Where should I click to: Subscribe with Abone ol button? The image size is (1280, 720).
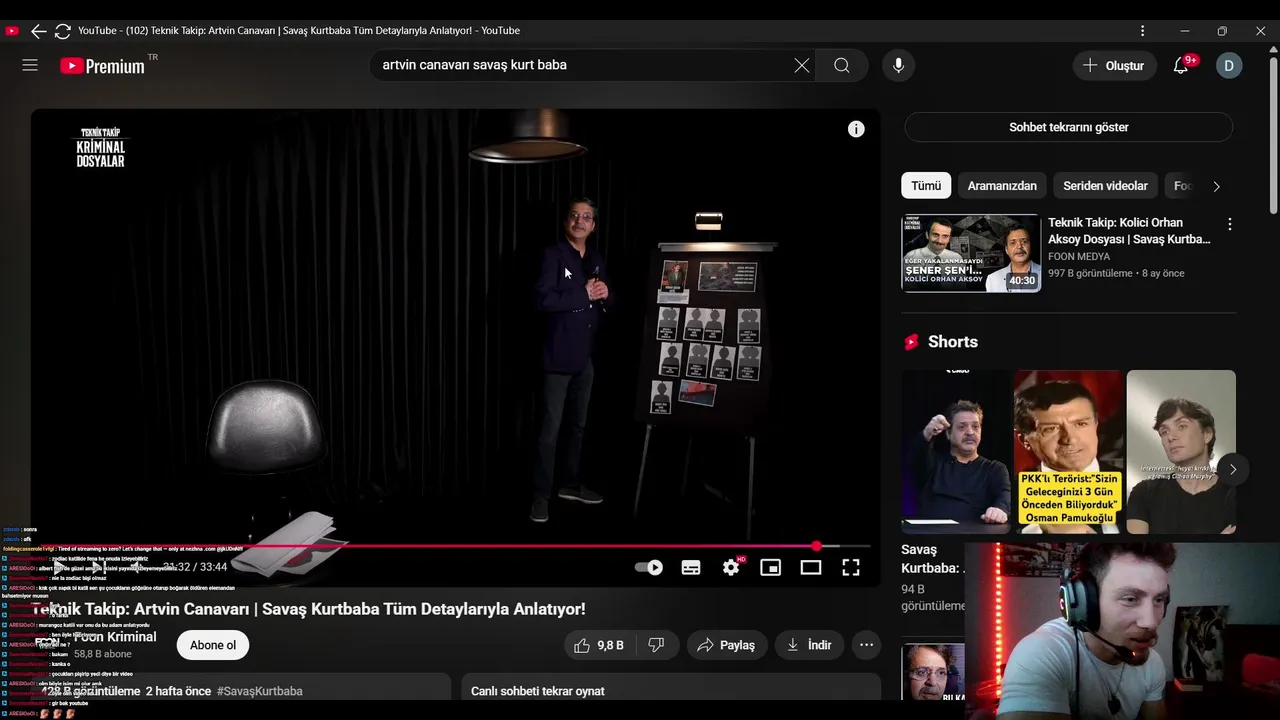(x=213, y=645)
